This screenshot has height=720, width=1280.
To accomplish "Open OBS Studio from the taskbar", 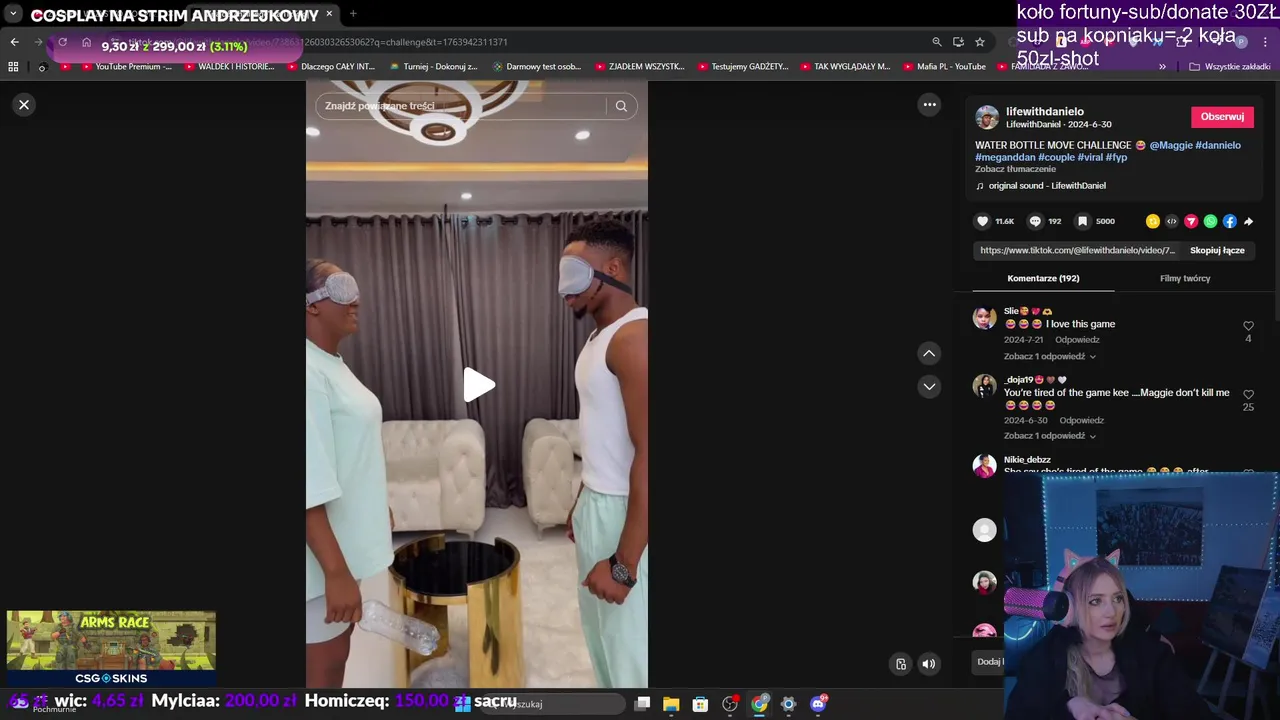I will [x=730, y=704].
